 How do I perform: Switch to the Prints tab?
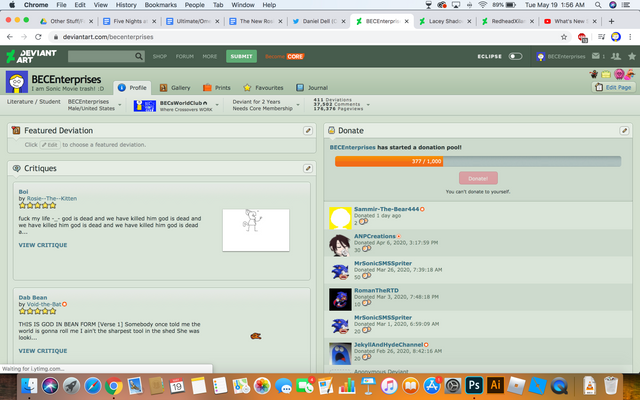[x=217, y=88]
